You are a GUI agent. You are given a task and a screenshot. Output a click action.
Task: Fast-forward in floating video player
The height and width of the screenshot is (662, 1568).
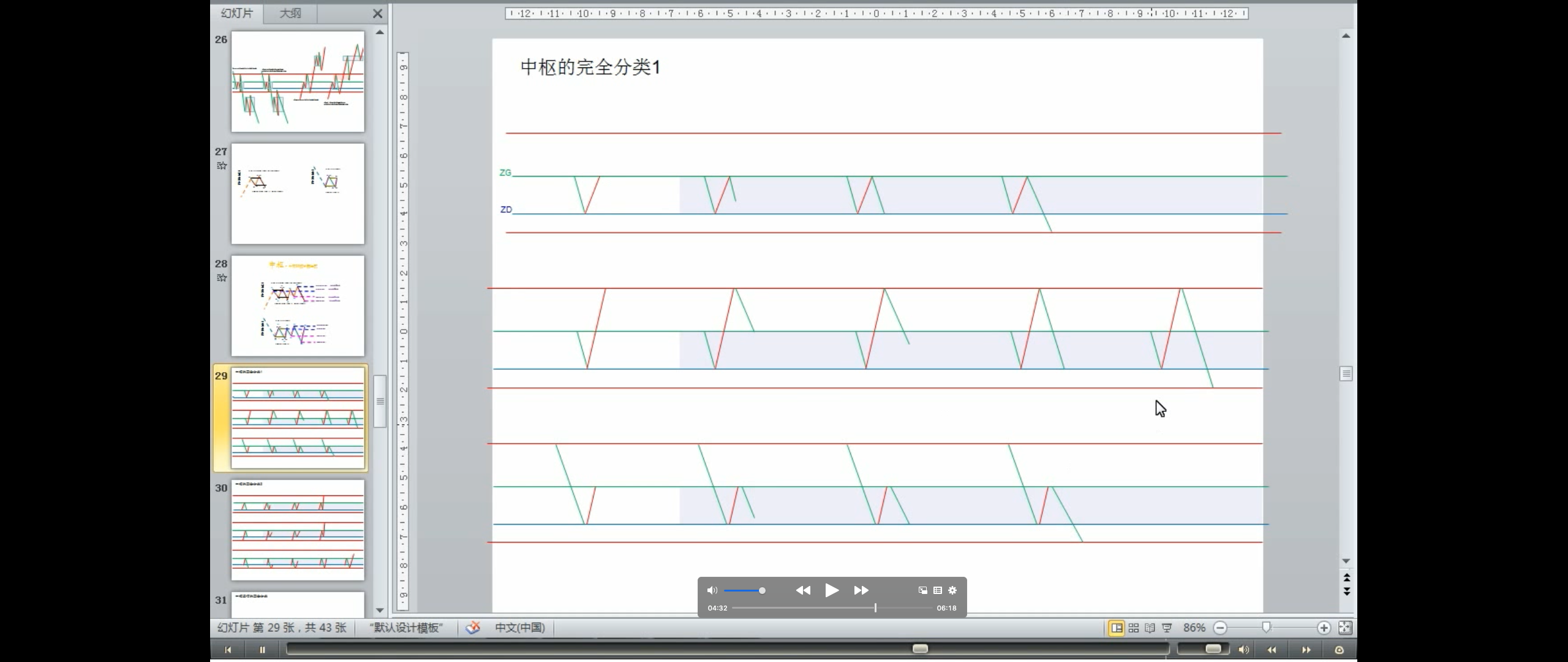(x=861, y=590)
